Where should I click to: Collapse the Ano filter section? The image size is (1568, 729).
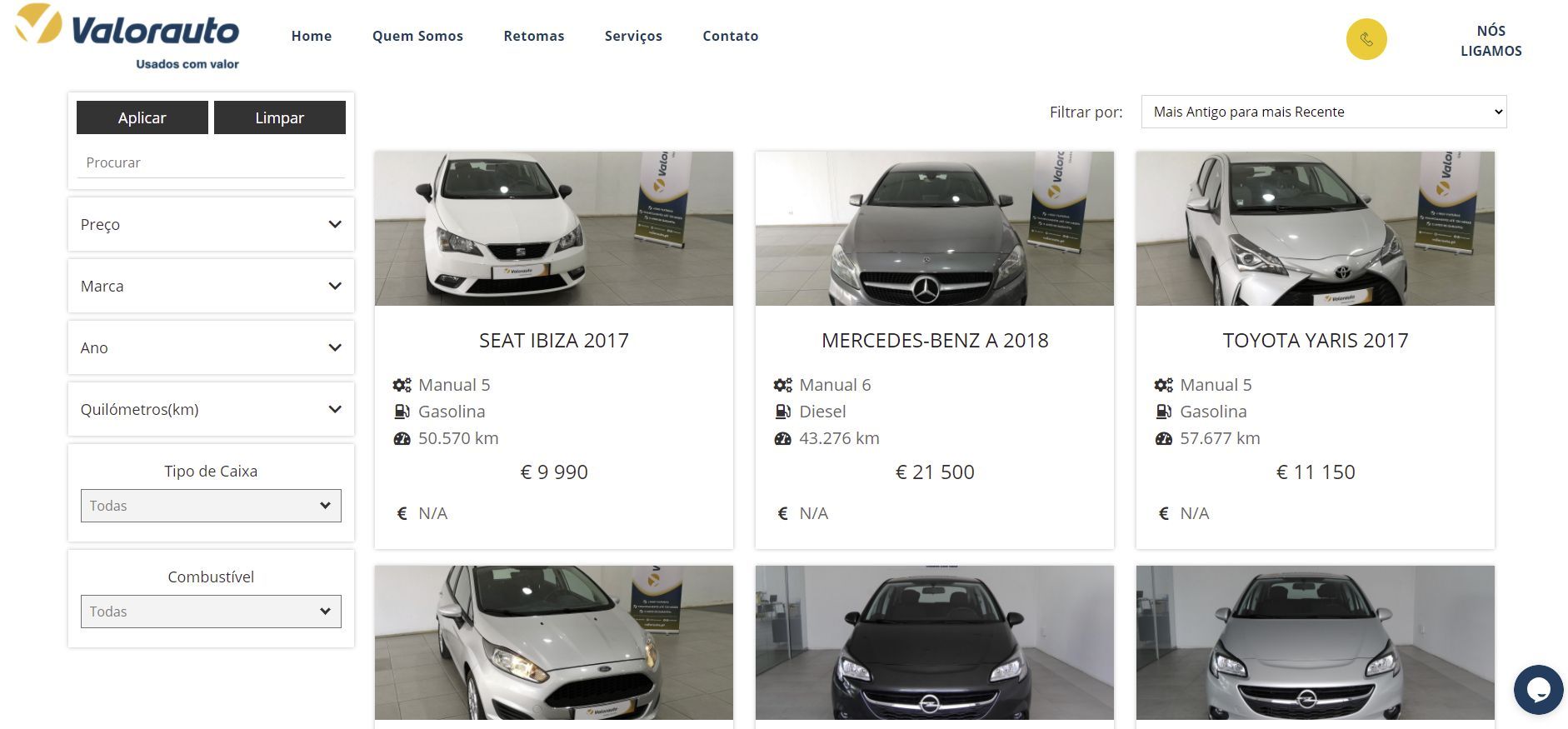(x=210, y=347)
